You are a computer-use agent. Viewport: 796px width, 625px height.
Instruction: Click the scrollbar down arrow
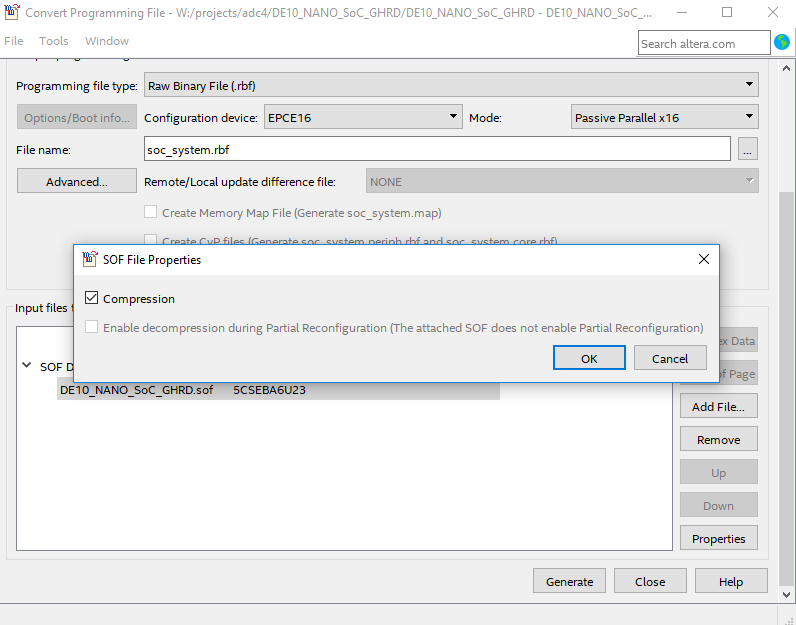click(786, 594)
